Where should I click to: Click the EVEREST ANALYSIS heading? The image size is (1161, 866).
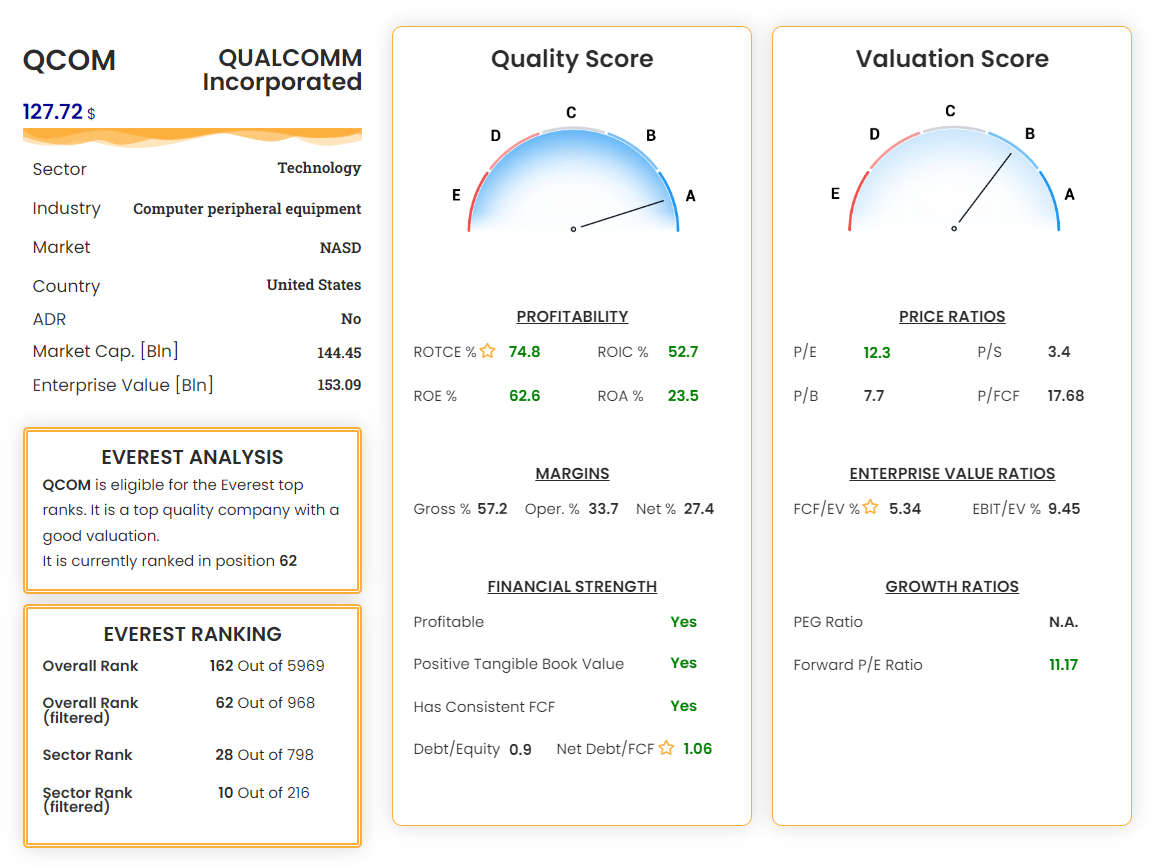(193, 457)
